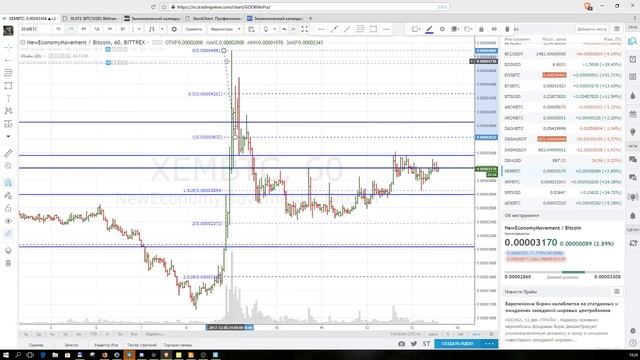Open the Pine Editor tab
This screenshot has height=360, width=640.
(x=106, y=345)
